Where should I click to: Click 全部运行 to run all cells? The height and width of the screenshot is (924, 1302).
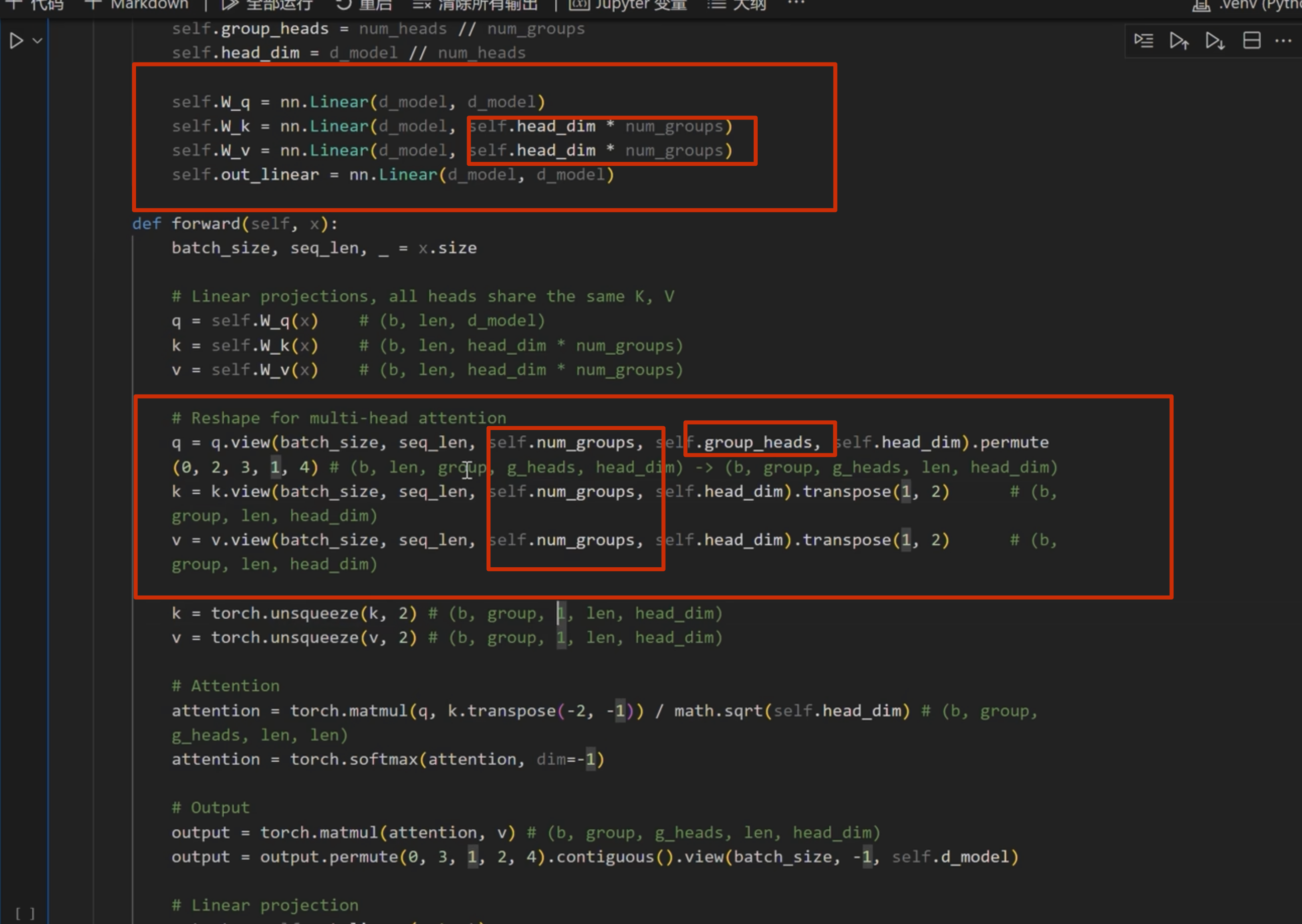[x=268, y=5]
